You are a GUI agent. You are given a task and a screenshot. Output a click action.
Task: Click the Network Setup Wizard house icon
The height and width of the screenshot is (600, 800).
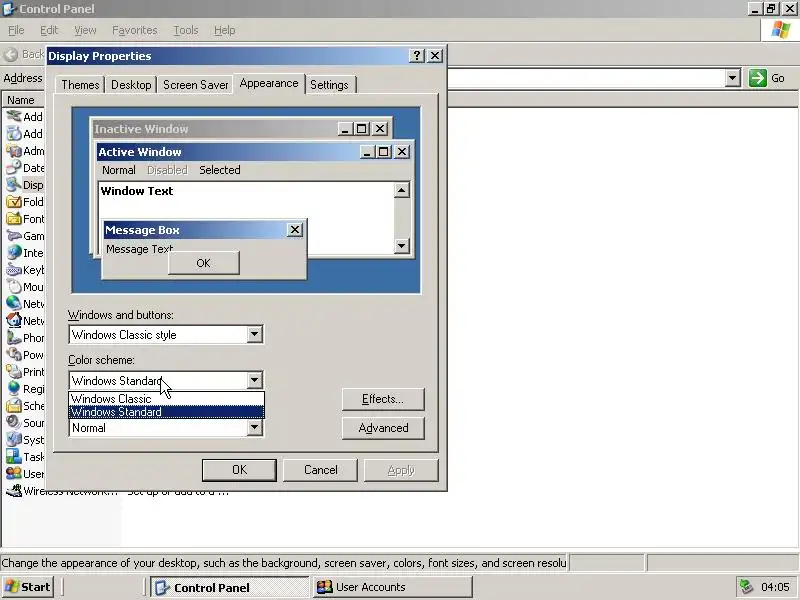[x=14, y=320]
